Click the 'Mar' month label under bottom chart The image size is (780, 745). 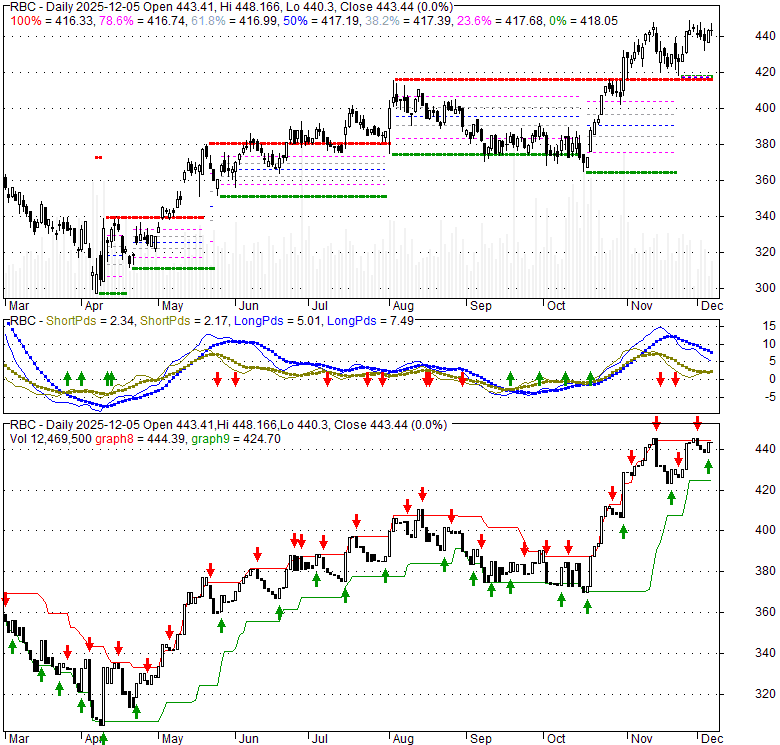point(19,739)
